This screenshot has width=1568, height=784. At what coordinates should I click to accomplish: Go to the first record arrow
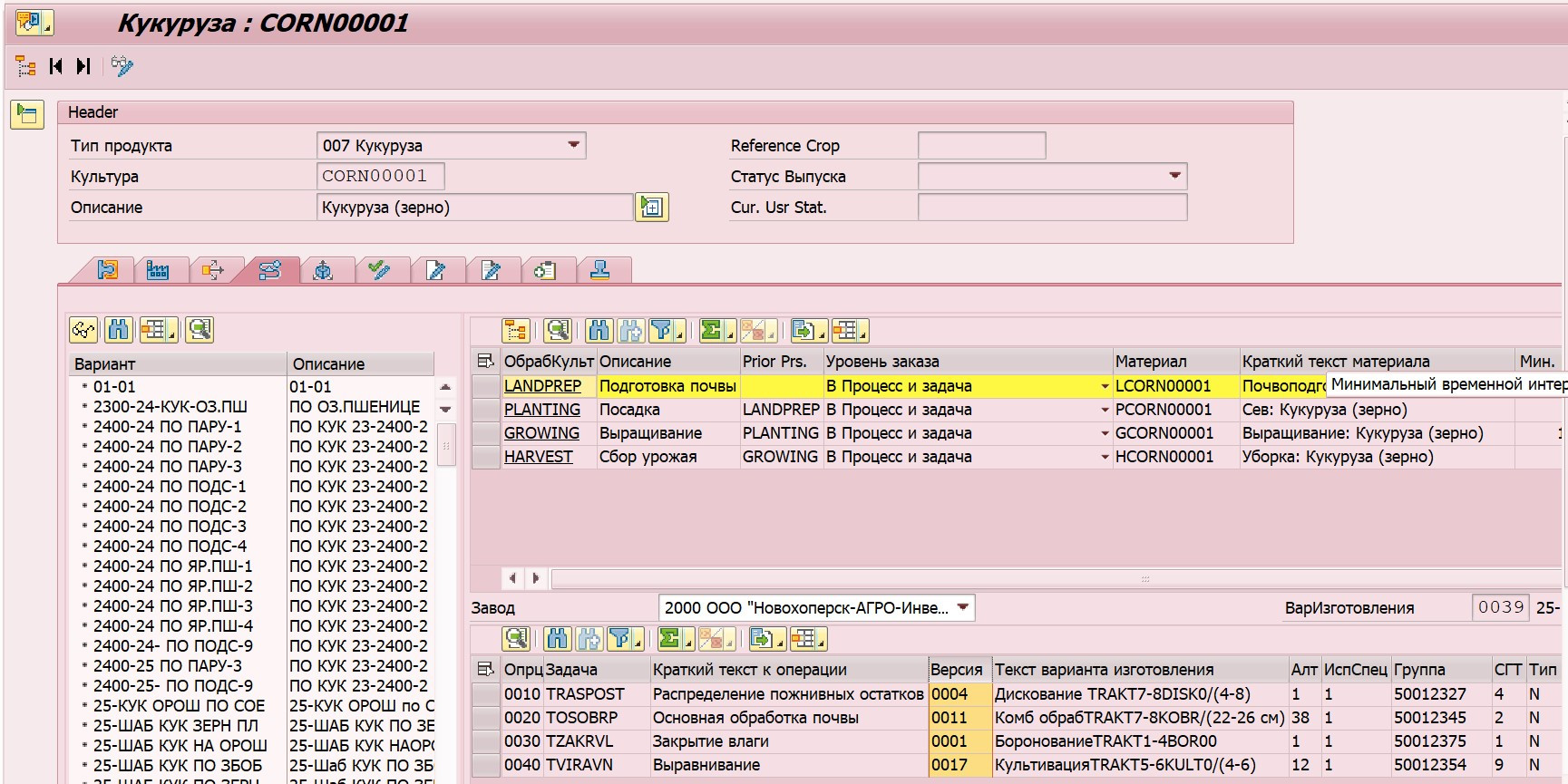(x=56, y=66)
